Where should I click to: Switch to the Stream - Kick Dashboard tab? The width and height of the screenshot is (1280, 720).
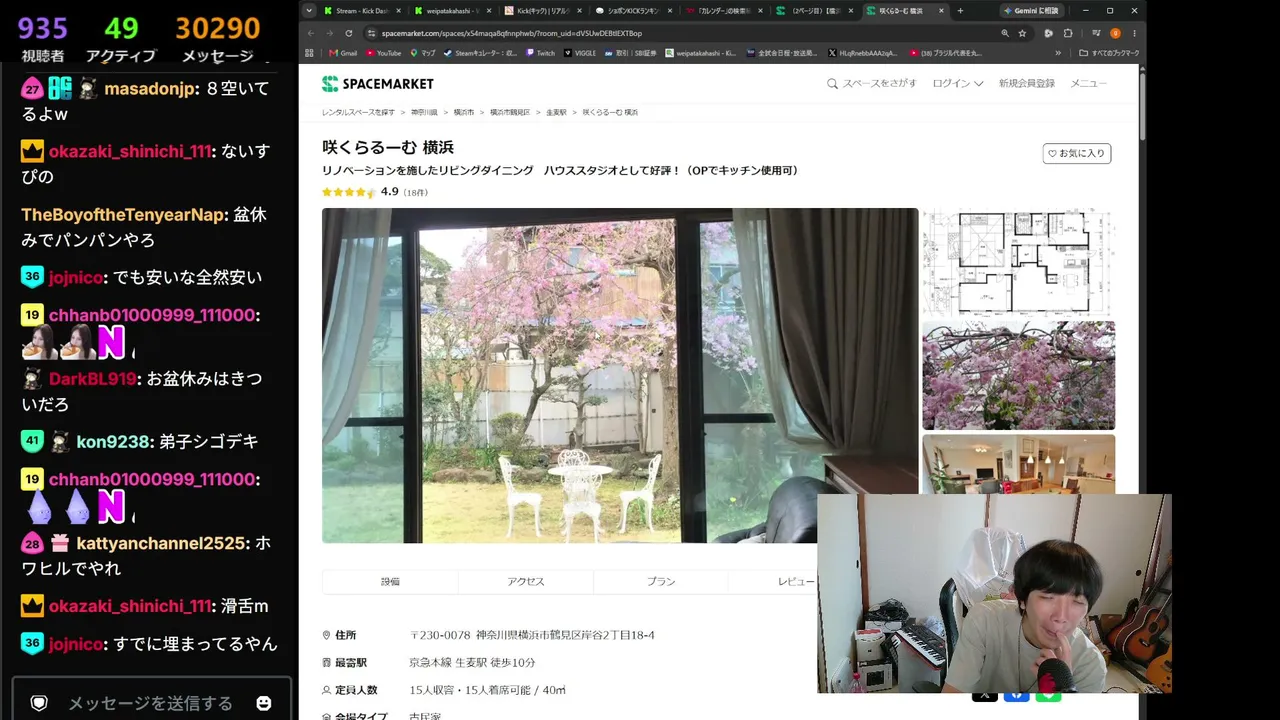tap(362, 11)
